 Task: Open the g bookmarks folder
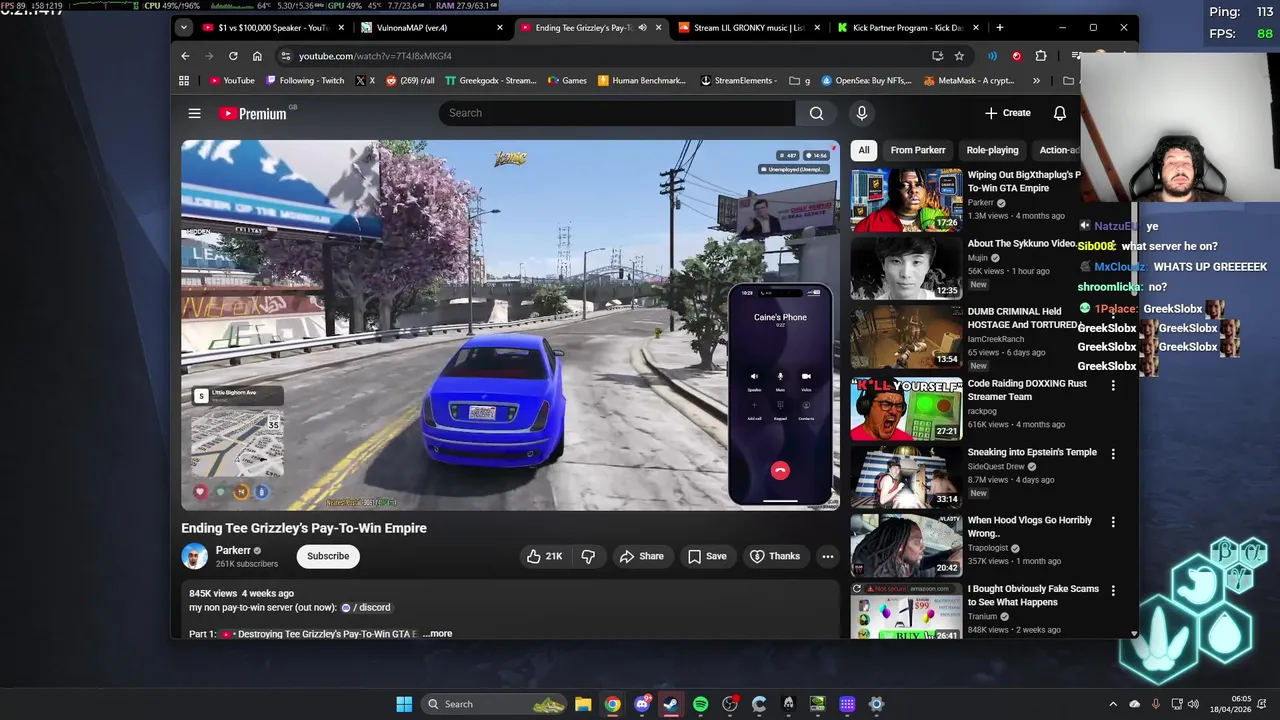[x=800, y=80]
